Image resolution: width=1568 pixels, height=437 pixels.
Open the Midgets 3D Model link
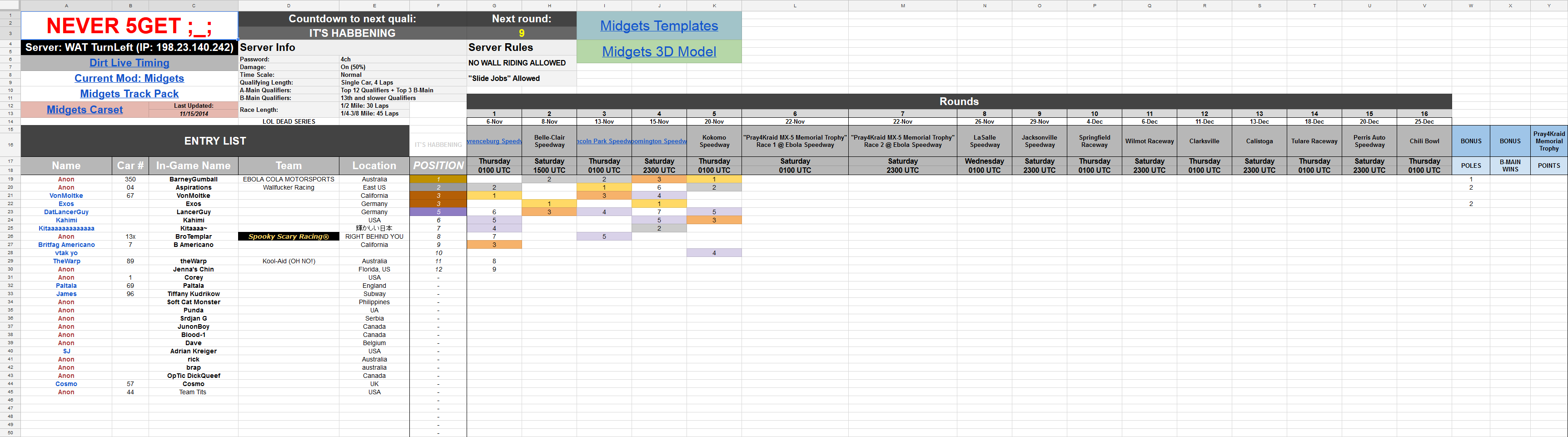click(659, 52)
